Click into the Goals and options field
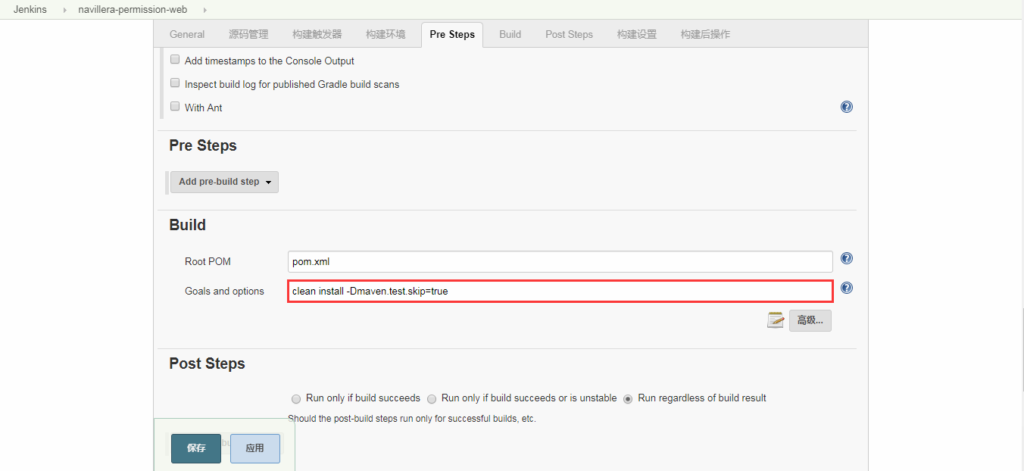This screenshot has height=471, width=1024. 560,291
